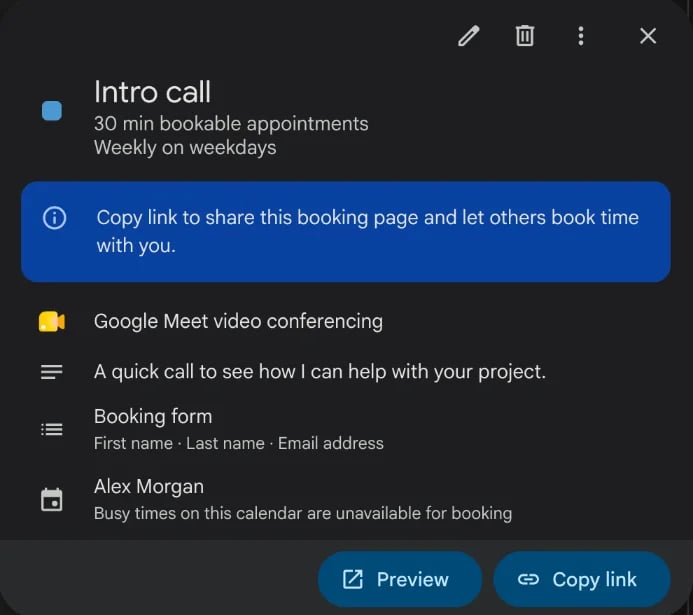Click 'First name · Last name · Email address'
The image size is (693, 615).
coord(239,443)
